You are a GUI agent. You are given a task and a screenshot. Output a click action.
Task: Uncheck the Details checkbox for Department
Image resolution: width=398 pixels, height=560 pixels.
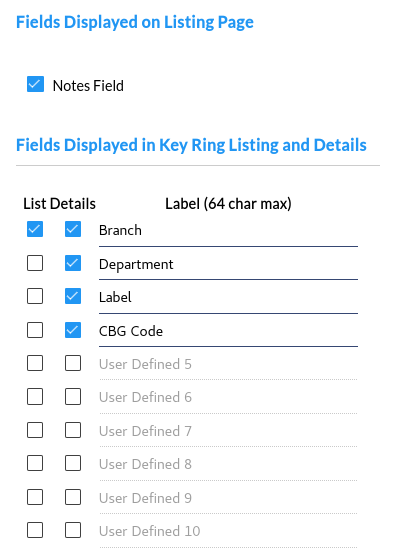click(x=73, y=263)
